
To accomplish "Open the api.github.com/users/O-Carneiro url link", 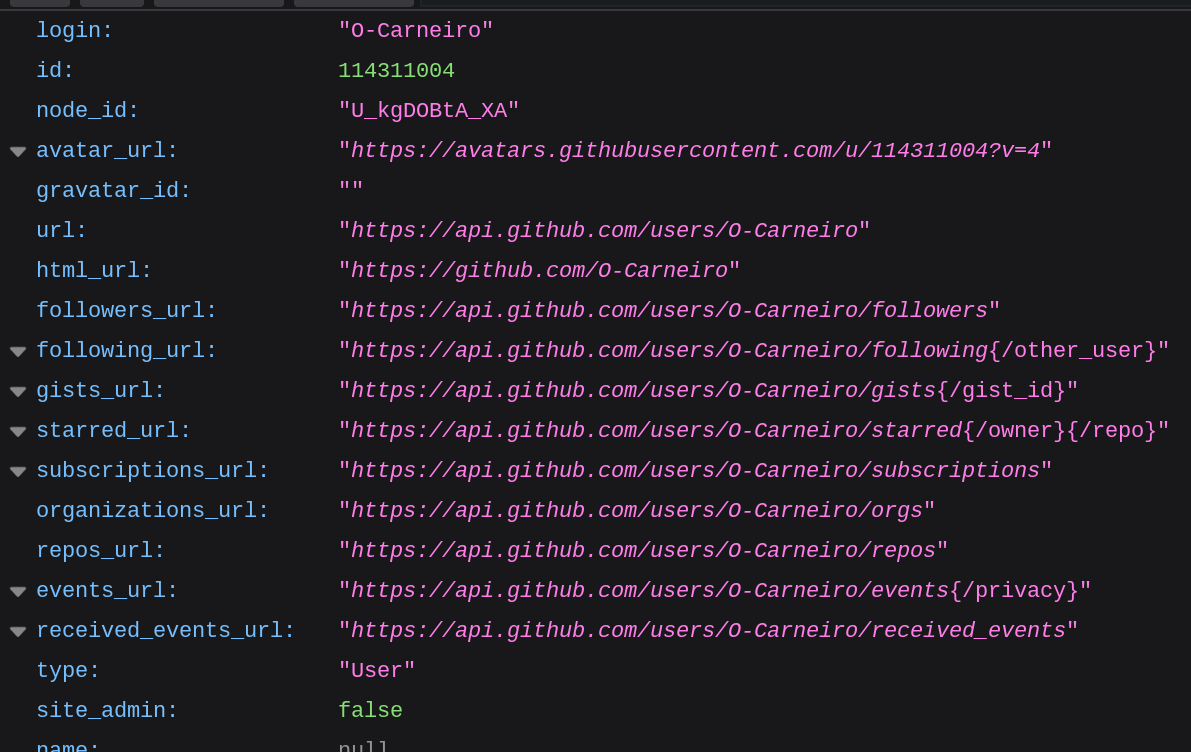I will tap(604, 230).
